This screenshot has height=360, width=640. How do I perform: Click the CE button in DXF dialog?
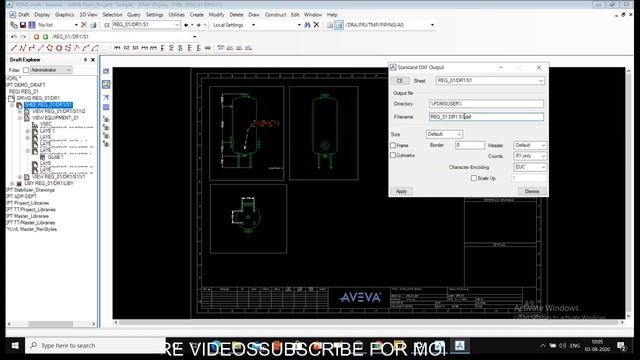[x=400, y=81]
